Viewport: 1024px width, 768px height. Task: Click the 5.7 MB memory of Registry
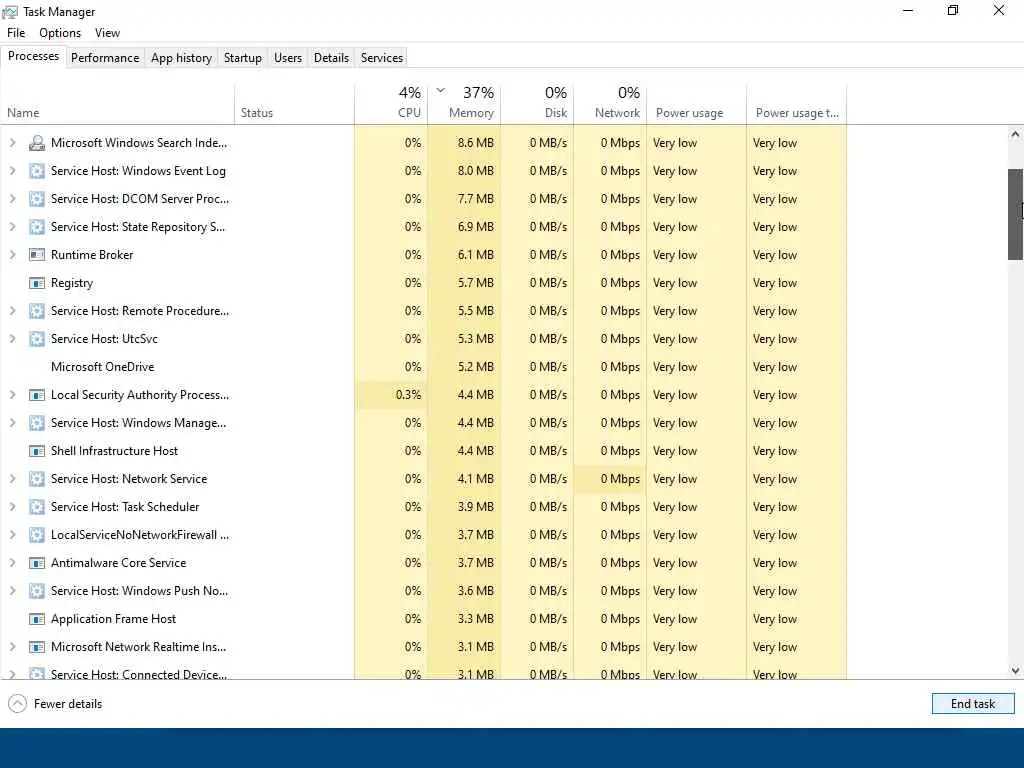(475, 283)
